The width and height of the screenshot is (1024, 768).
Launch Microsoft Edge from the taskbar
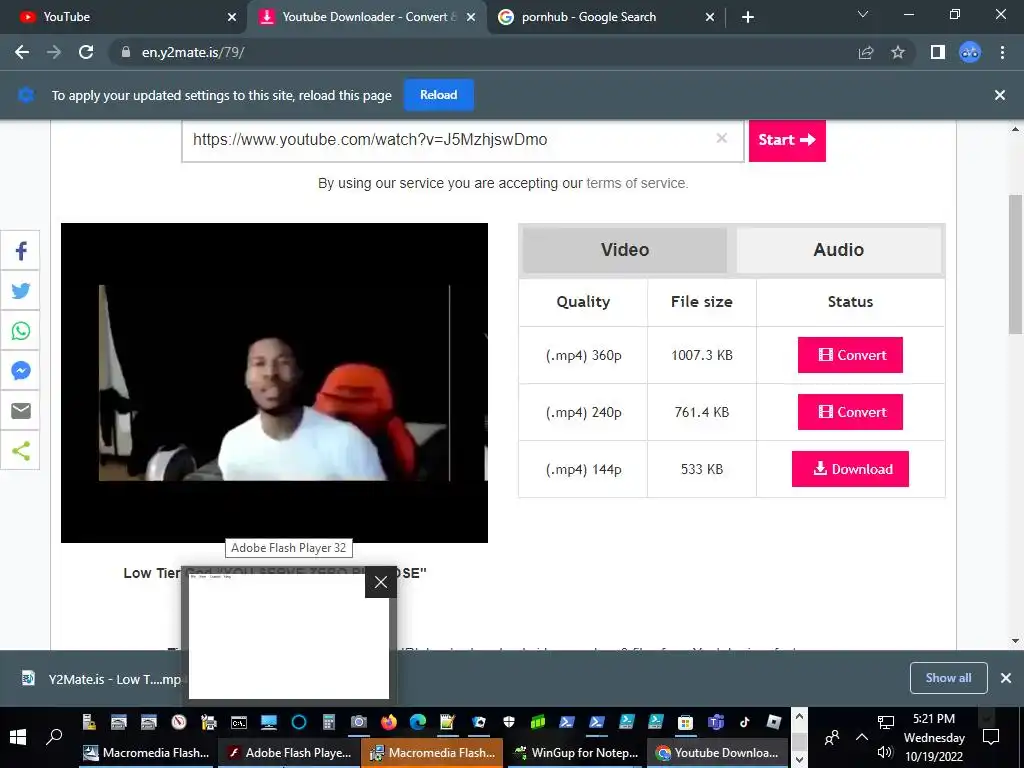(418, 722)
